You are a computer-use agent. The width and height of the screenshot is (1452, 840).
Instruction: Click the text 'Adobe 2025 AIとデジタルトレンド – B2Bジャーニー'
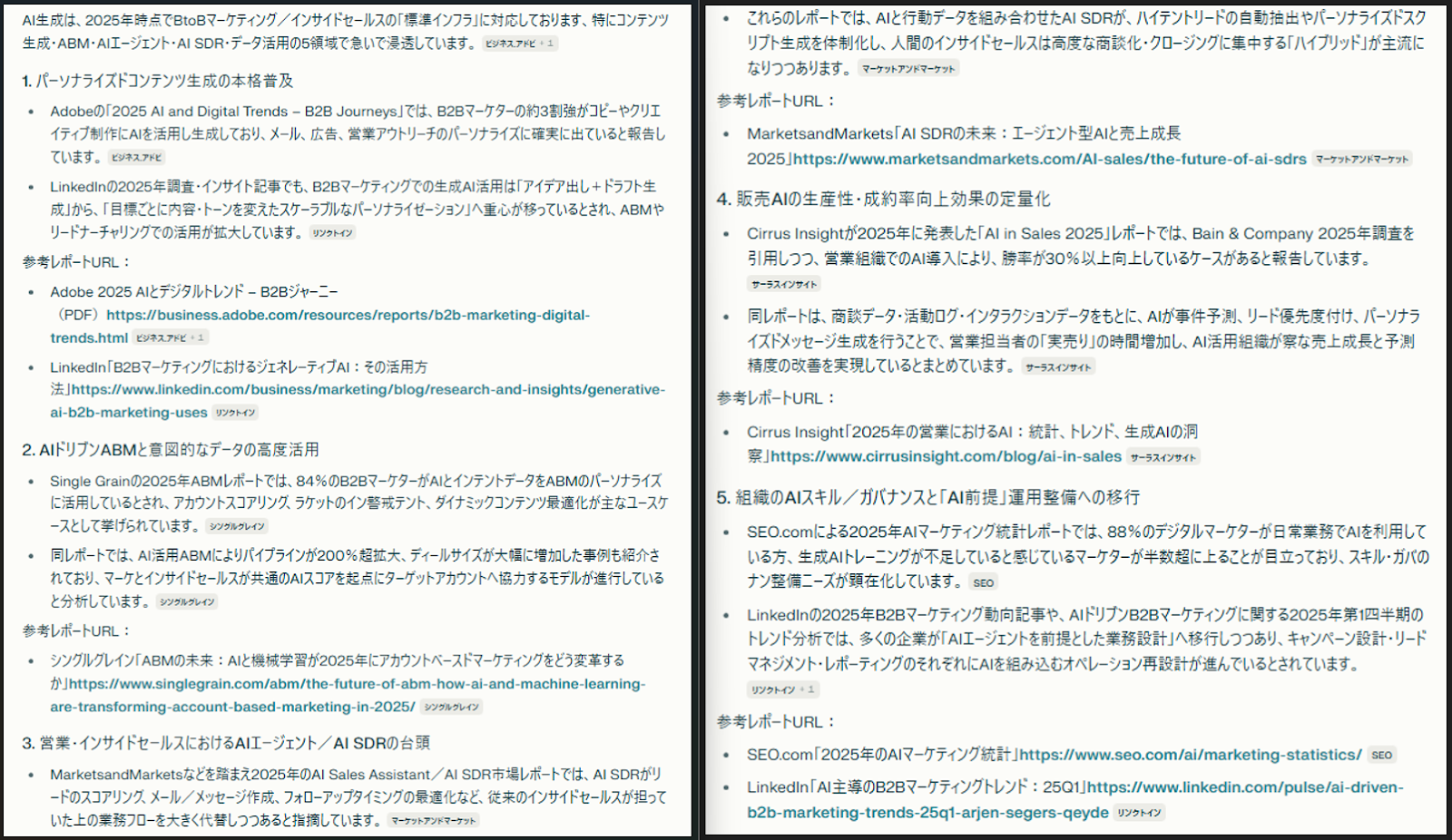point(194,292)
